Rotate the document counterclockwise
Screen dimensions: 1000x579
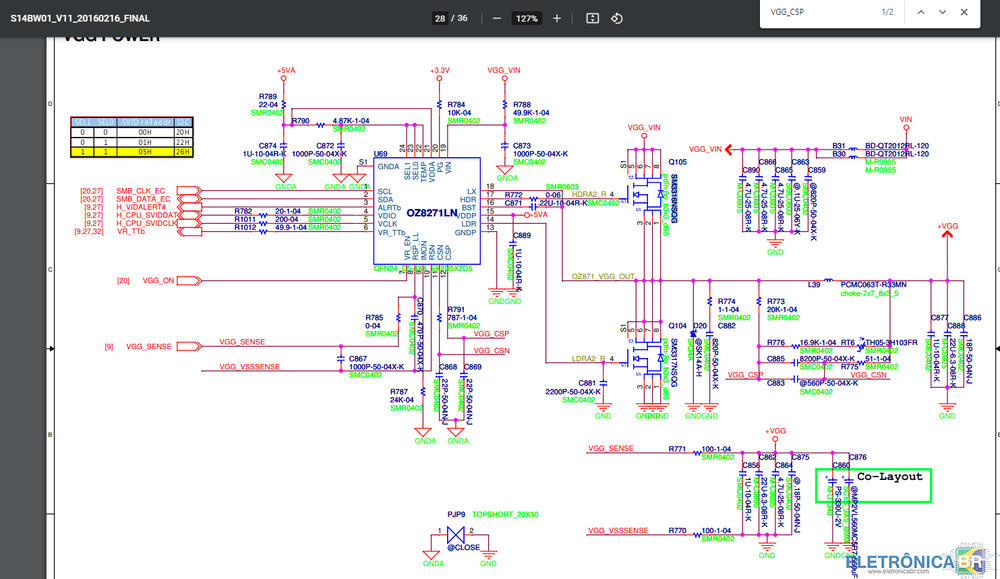coord(617,18)
